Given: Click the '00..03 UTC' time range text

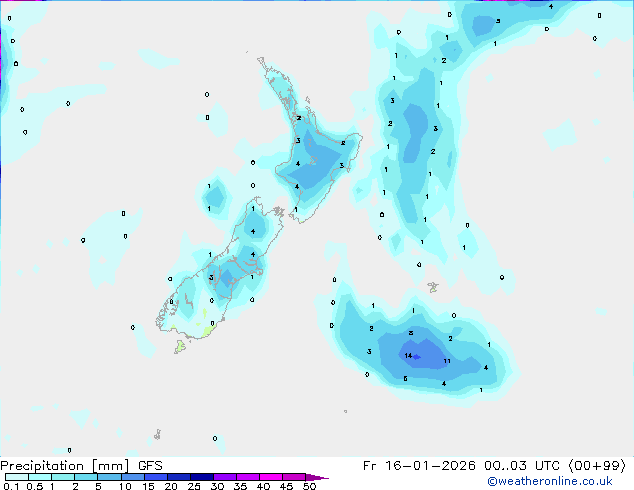Looking at the screenshot, I should pyautogui.click(x=522, y=466).
